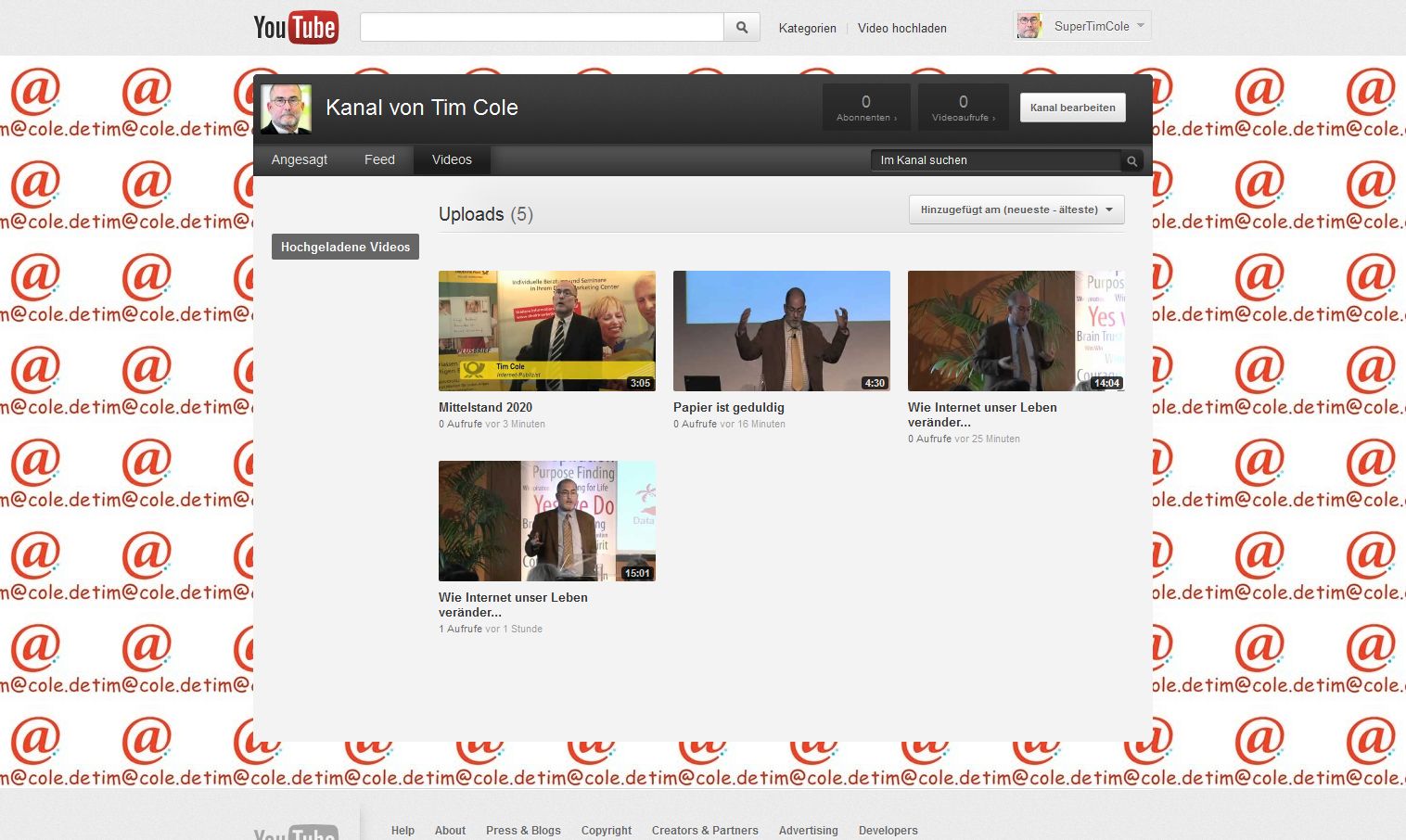The width and height of the screenshot is (1406, 840).
Task: Expand the Hinzugefügt am sort dropdown
Action: pos(1016,210)
